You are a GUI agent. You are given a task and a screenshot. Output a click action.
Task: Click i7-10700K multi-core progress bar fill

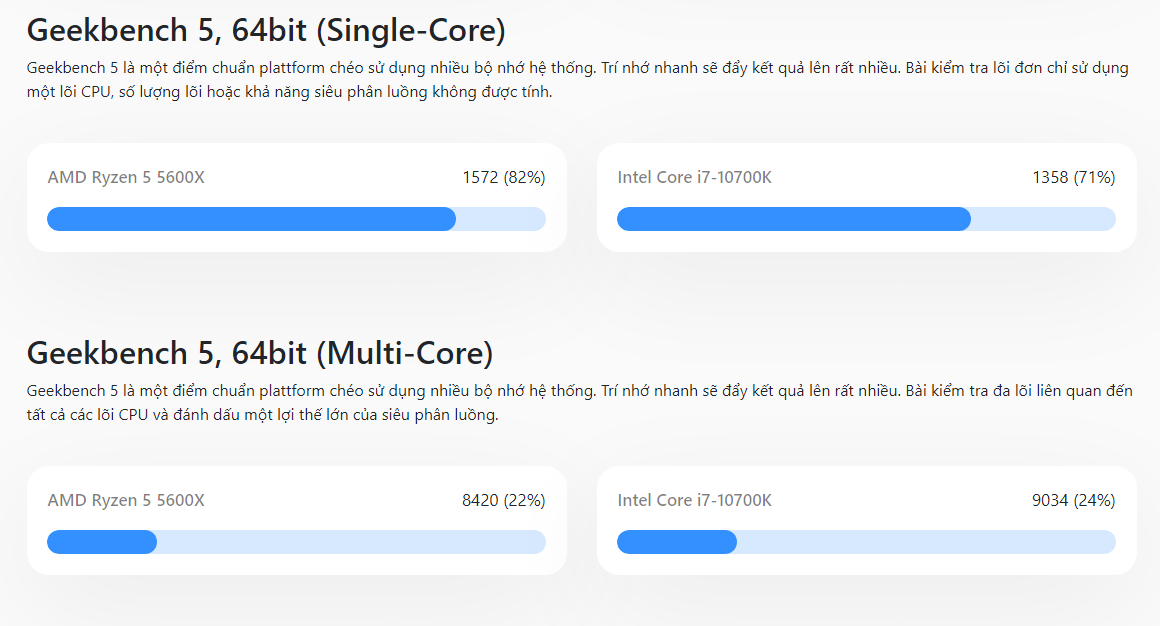click(677, 542)
